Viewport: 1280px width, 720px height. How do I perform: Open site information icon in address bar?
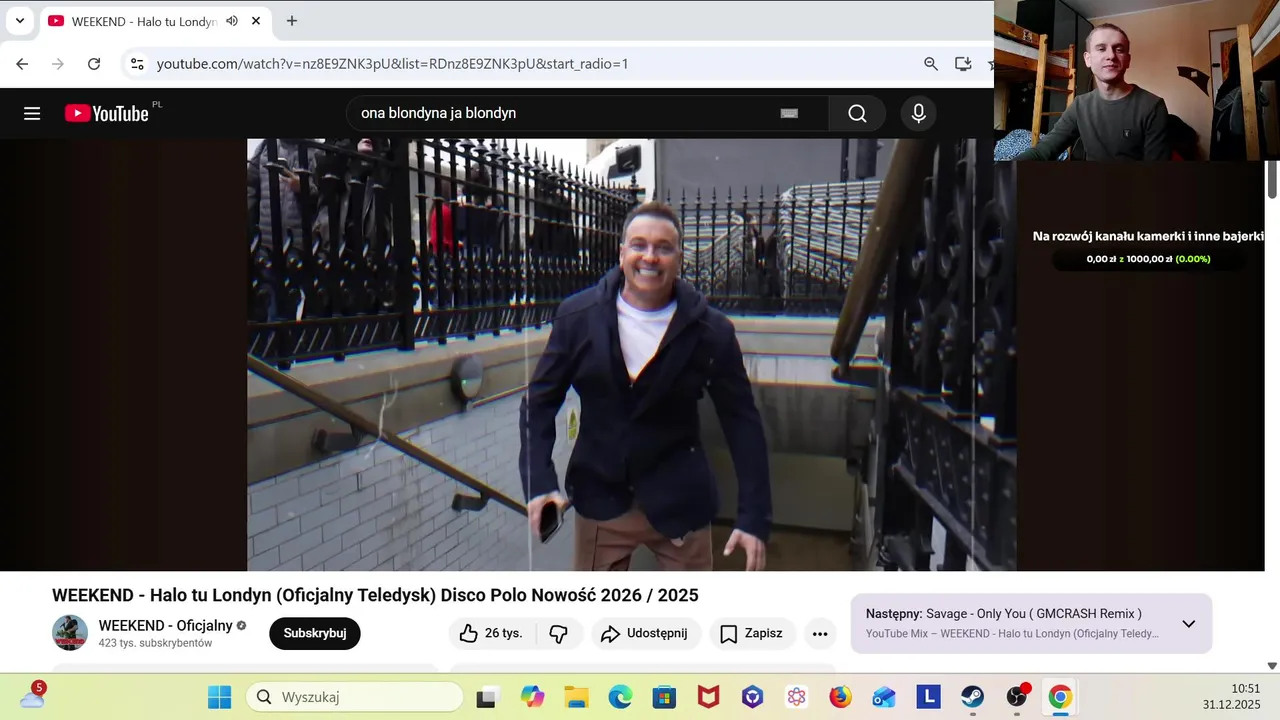(x=137, y=63)
